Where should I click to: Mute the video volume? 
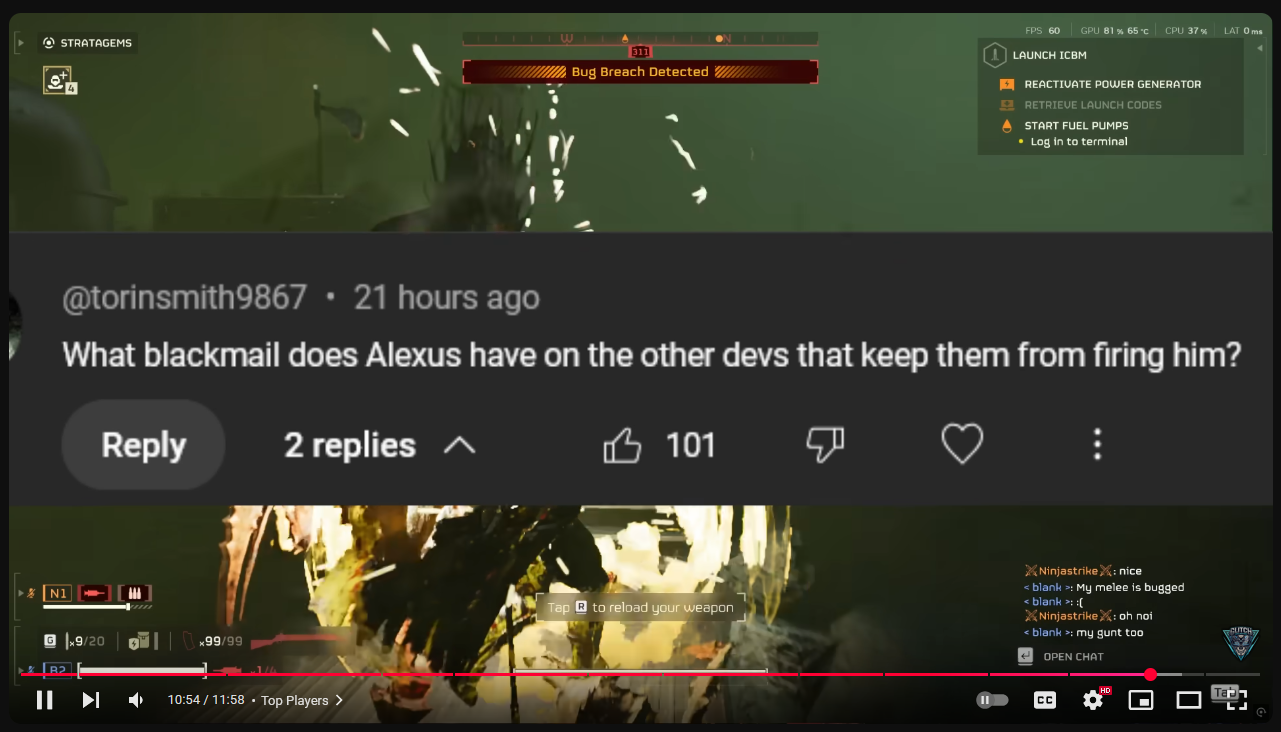click(136, 700)
